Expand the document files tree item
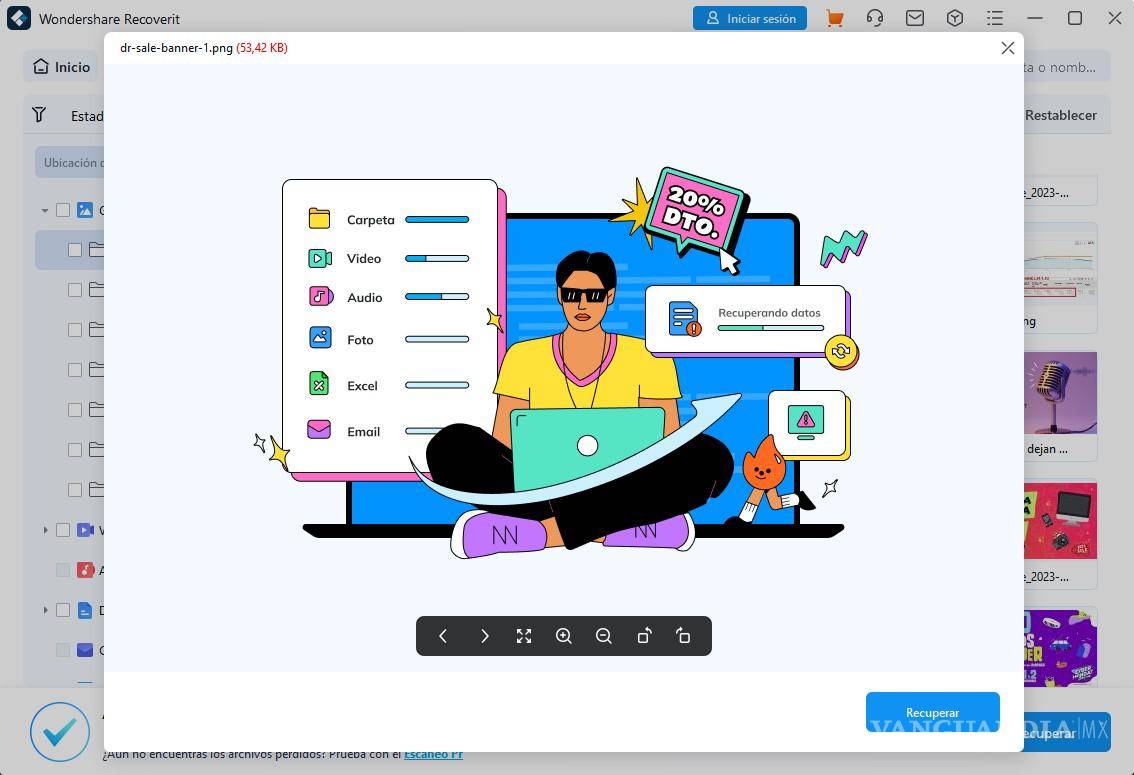1134x775 pixels. [x=46, y=610]
